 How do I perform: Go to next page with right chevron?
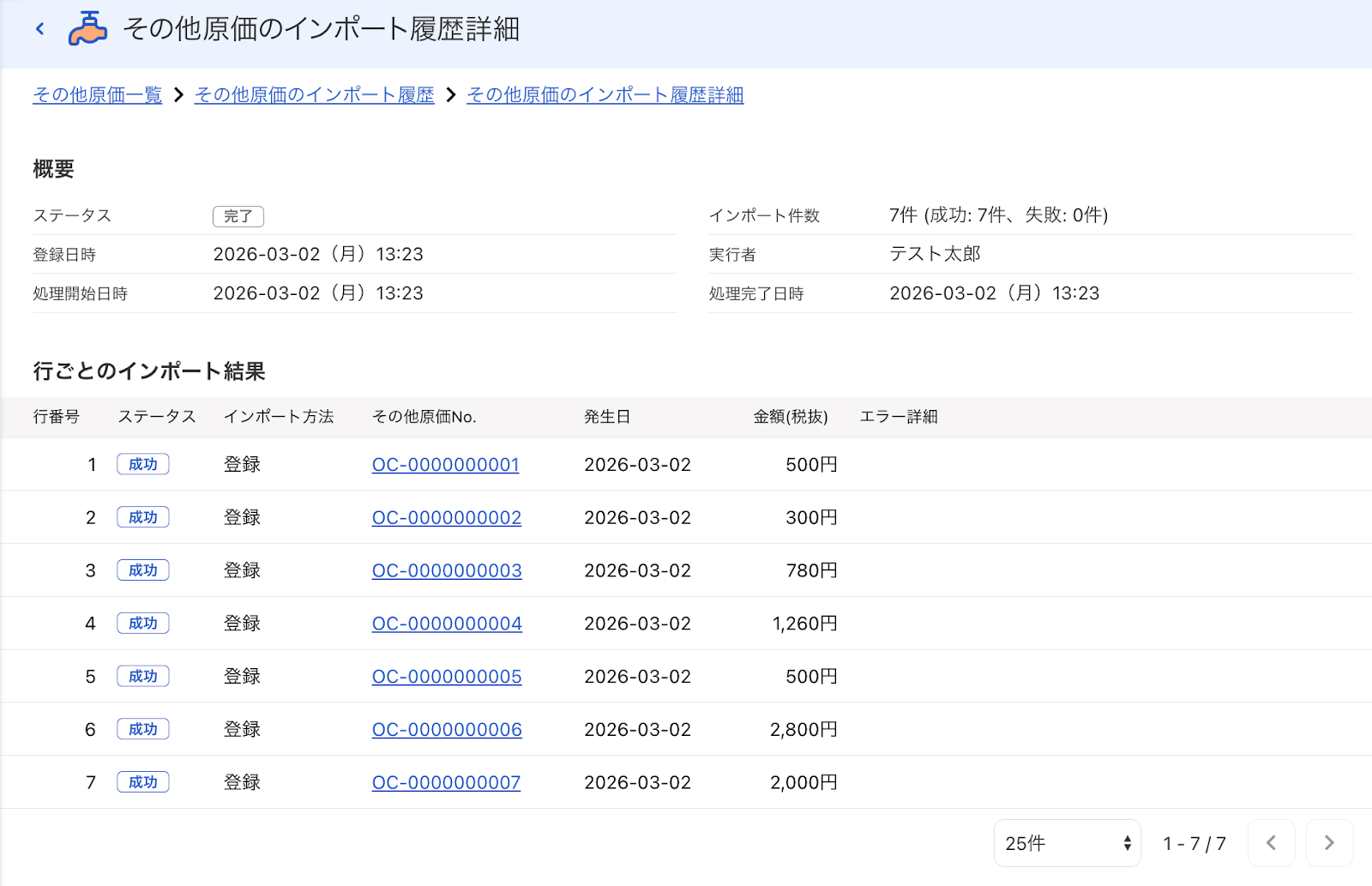(x=1329, y=843)
